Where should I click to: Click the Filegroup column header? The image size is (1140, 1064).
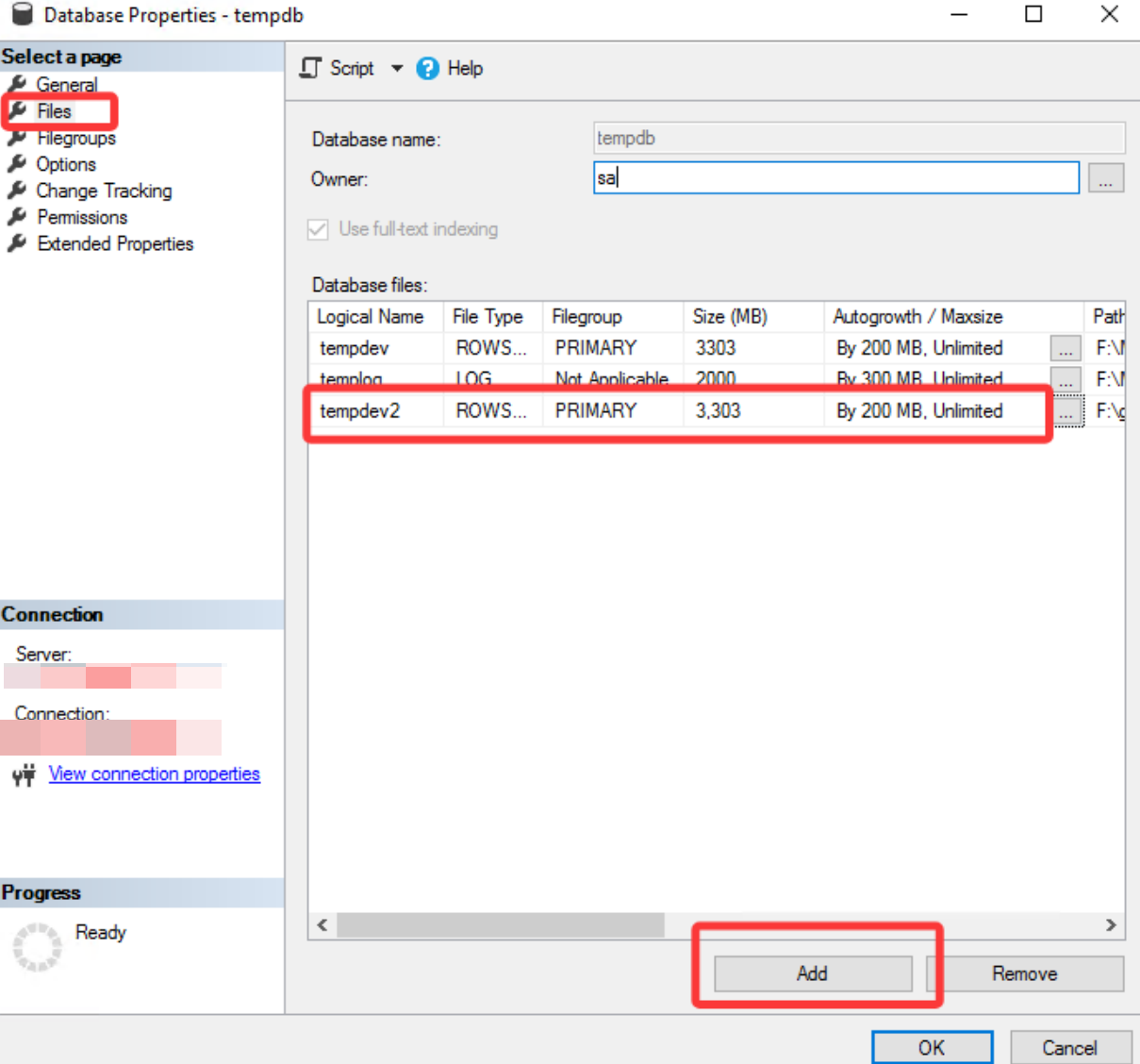[612, 317]
